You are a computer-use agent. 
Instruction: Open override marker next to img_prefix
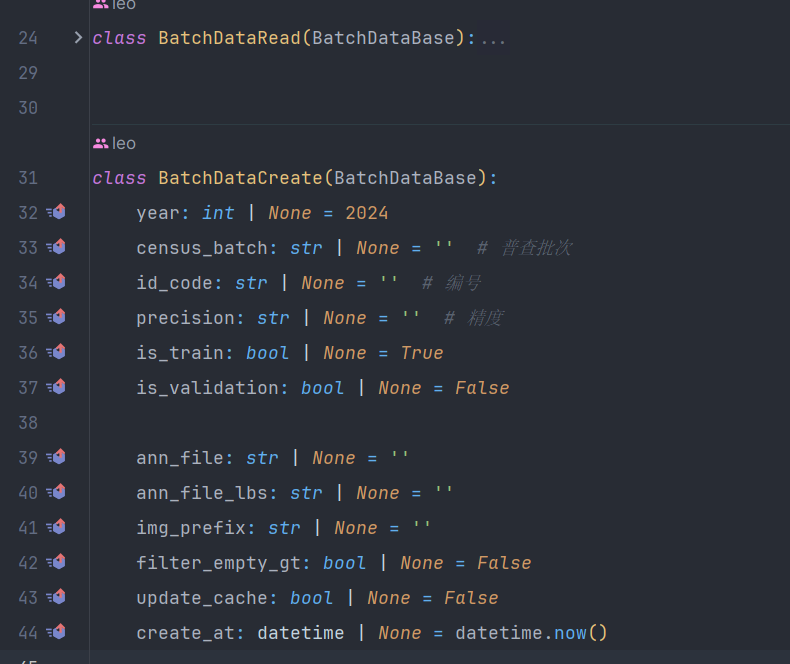[x=57, y=527]
